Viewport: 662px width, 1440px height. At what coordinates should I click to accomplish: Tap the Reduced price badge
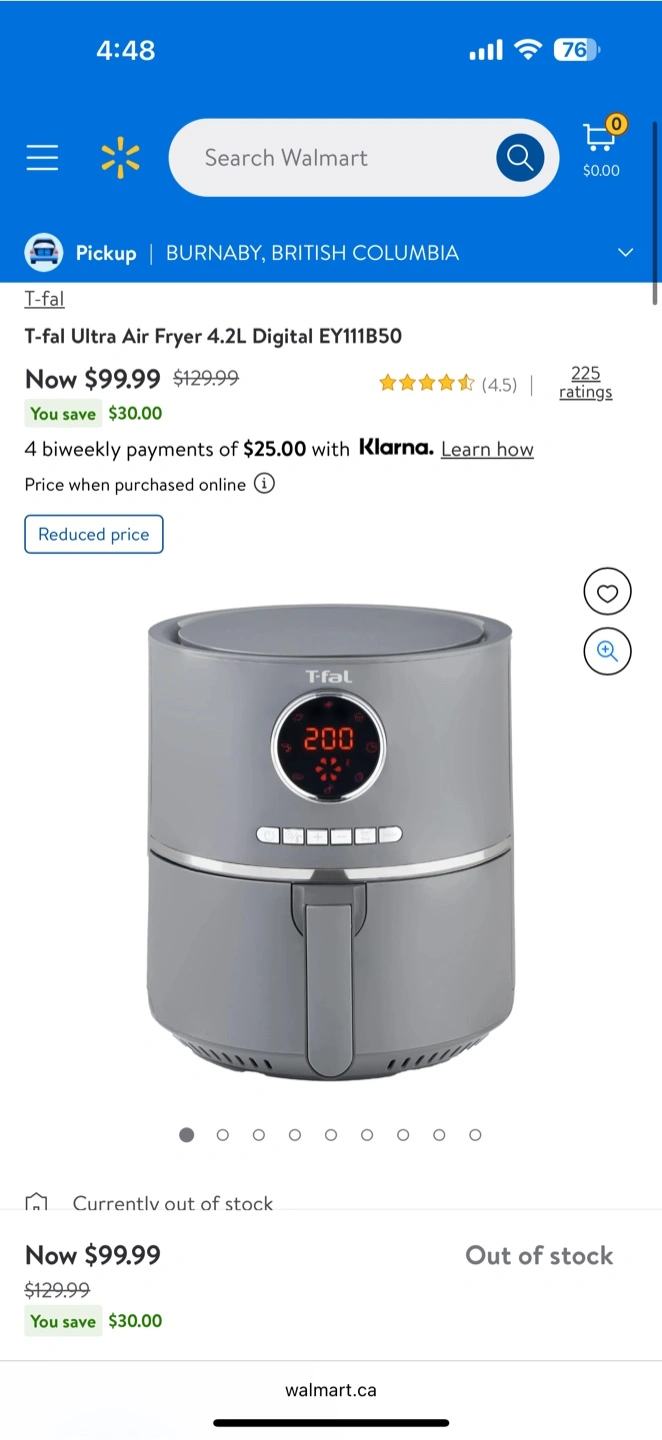(x=94, y=534)
